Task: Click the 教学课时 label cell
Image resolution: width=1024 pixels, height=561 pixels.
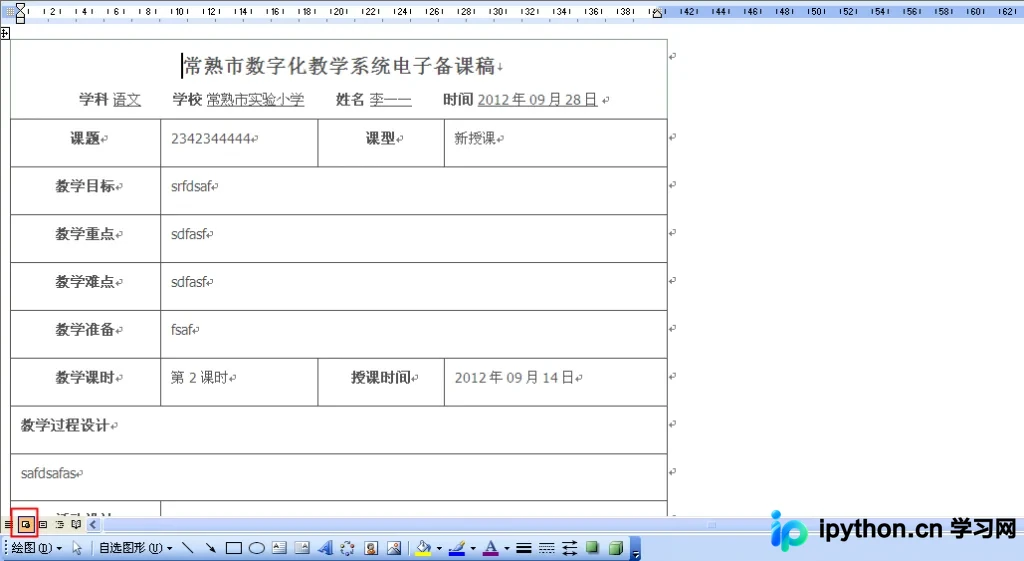Action: tap(86, 382)
